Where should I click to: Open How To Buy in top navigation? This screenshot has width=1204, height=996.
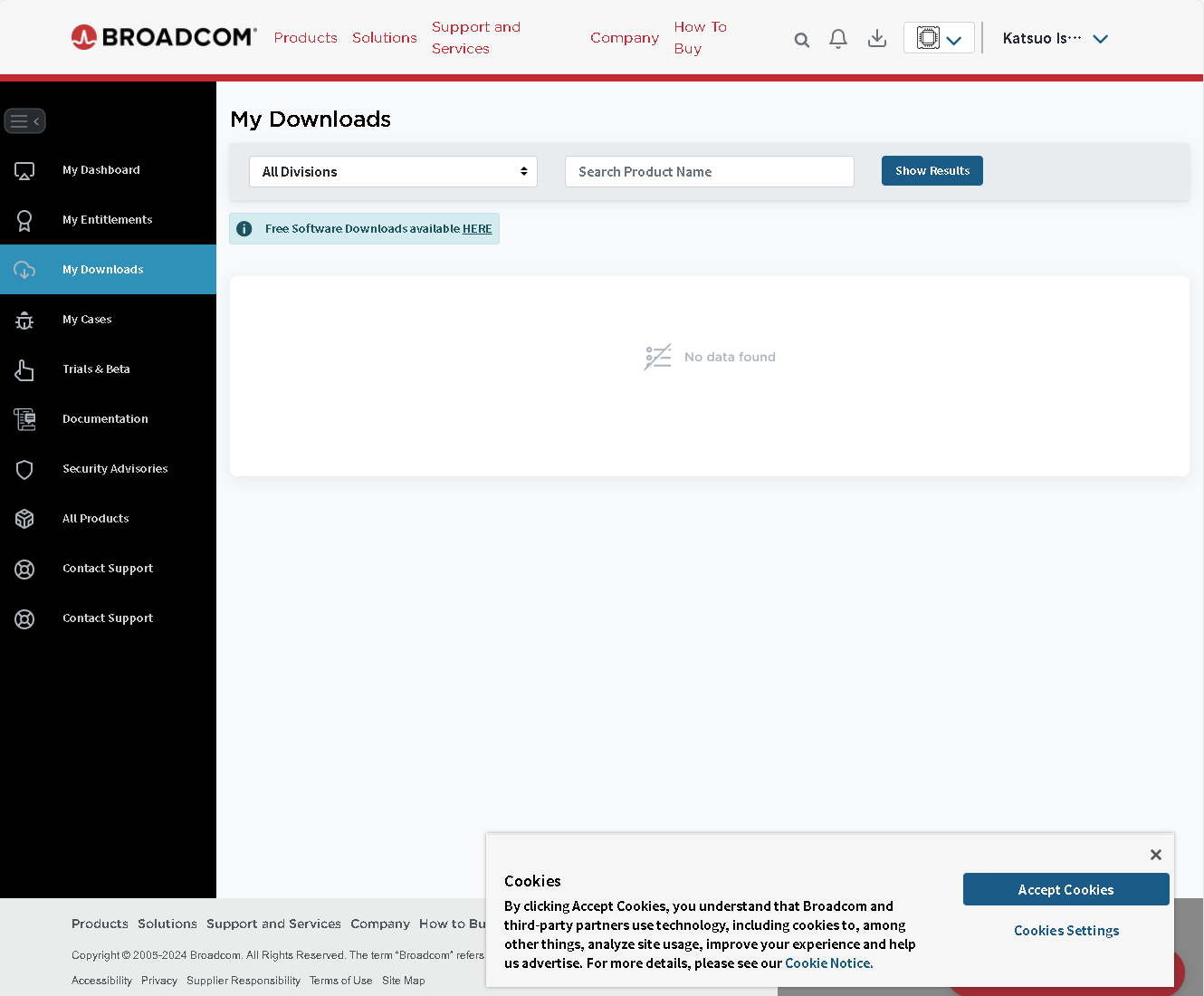pos(701,38)
